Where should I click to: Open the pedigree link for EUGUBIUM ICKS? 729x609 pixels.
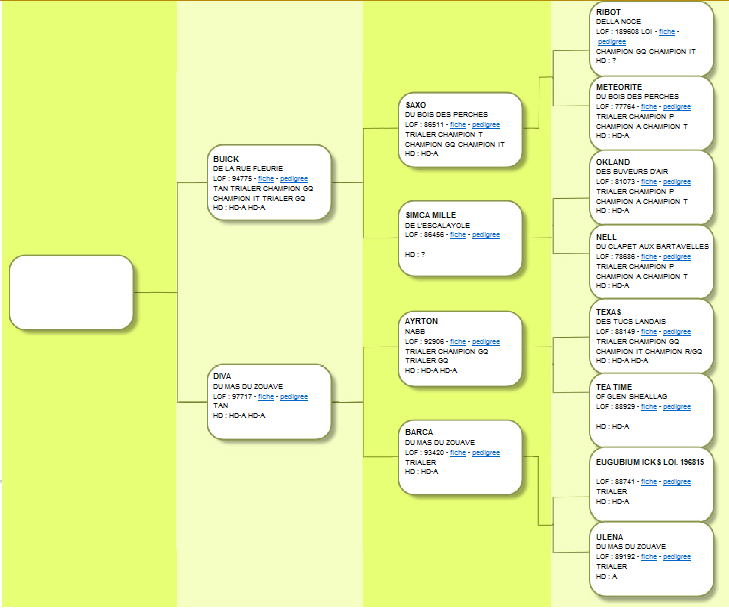(677, 482)
